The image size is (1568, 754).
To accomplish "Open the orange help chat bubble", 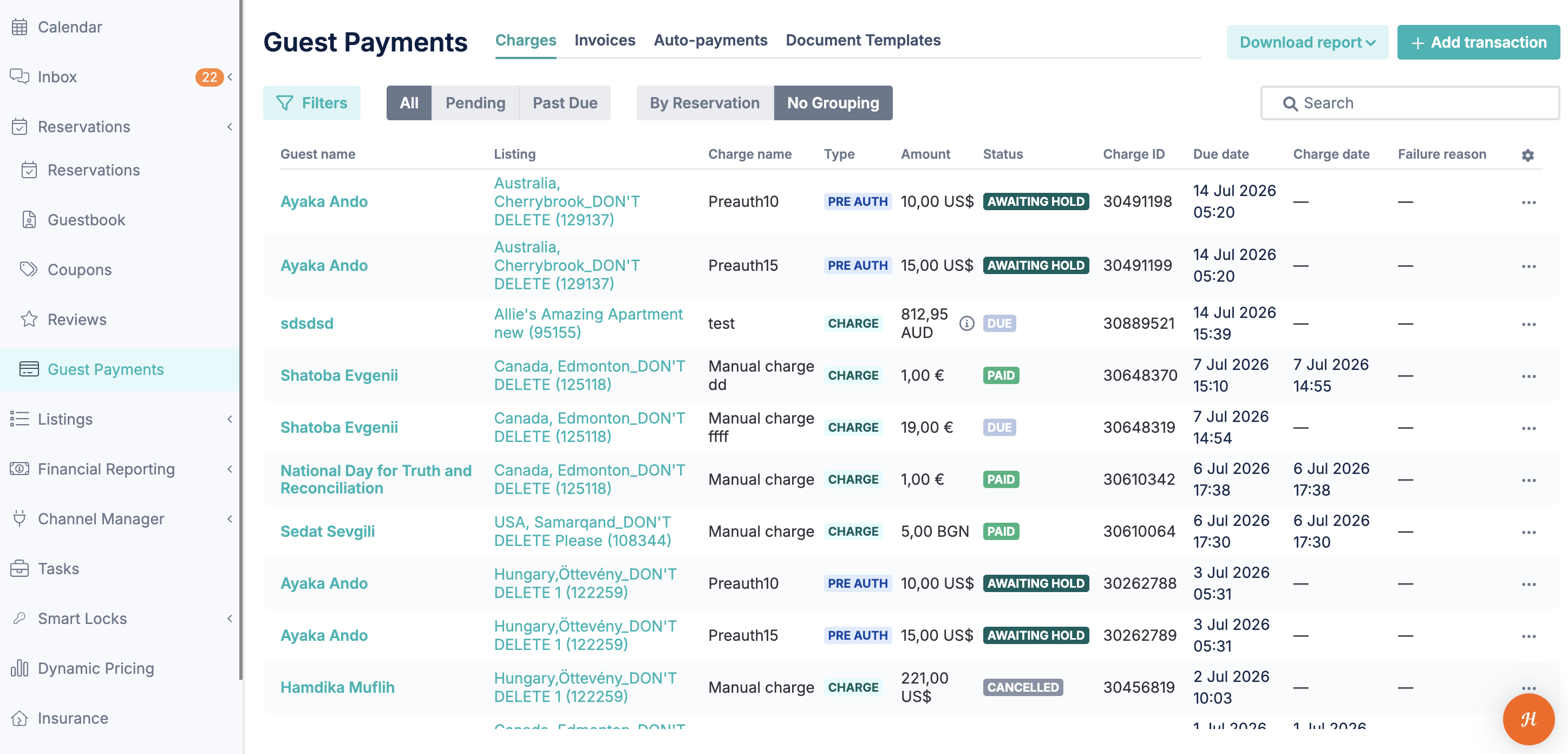I will click(1528, 719).
